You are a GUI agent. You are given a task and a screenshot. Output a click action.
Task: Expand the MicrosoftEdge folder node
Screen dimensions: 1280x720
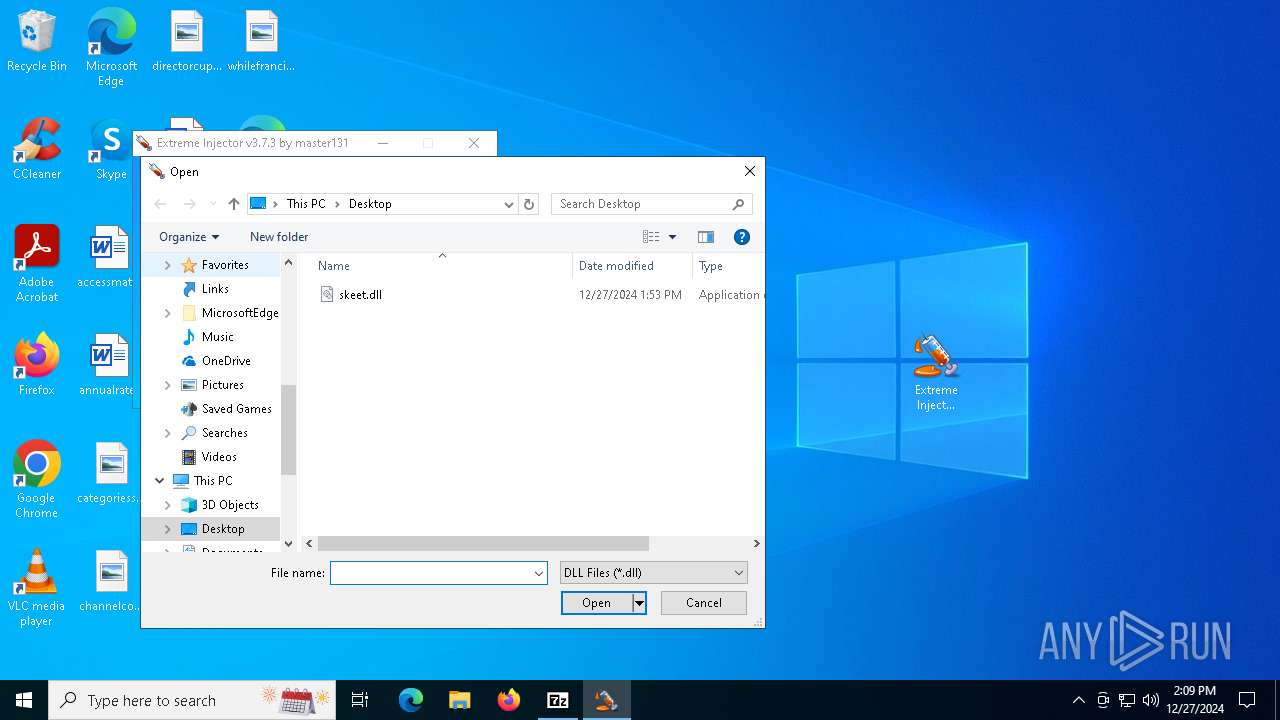(167, 313)
